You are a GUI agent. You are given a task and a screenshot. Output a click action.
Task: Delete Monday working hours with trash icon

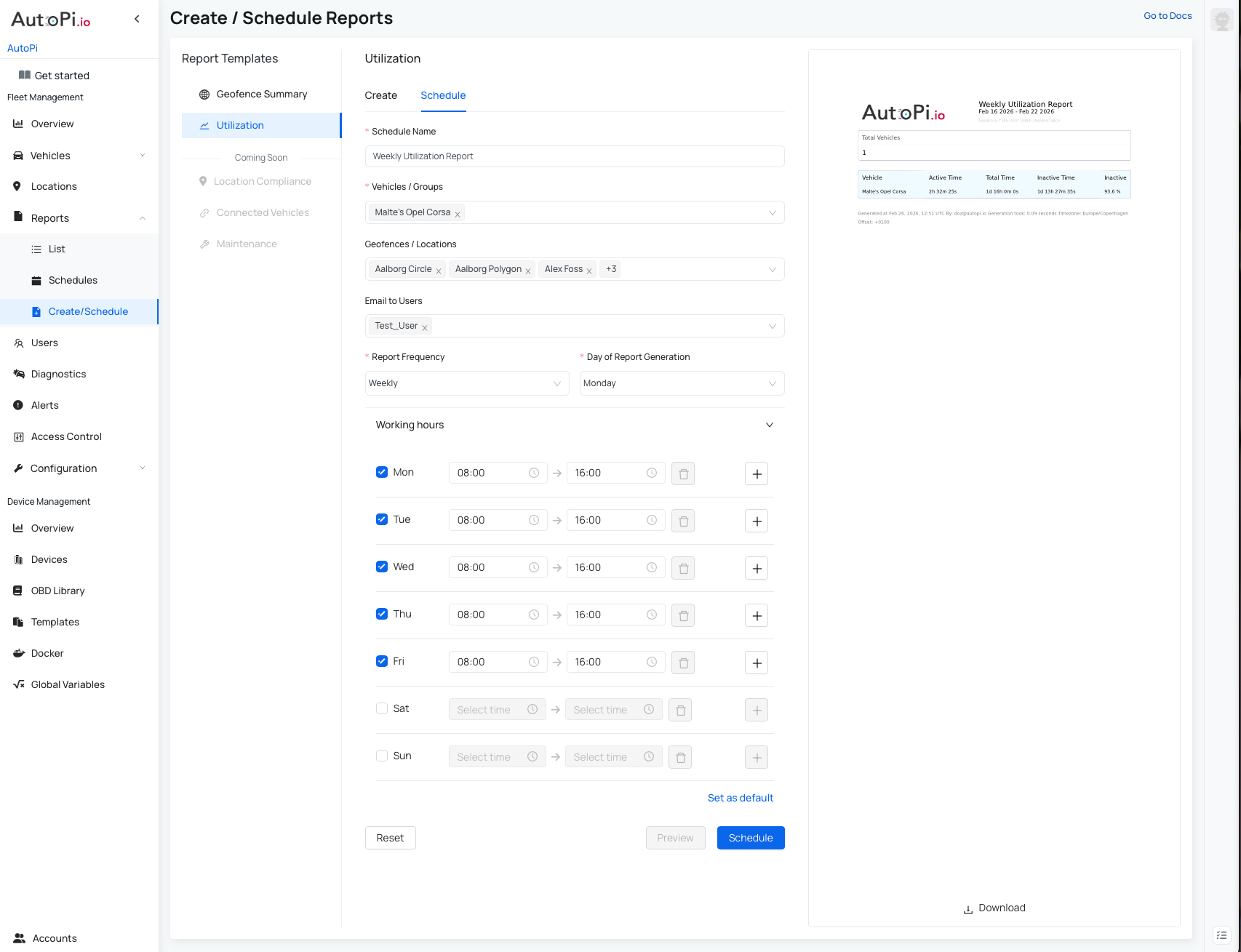tap(682, 473)
